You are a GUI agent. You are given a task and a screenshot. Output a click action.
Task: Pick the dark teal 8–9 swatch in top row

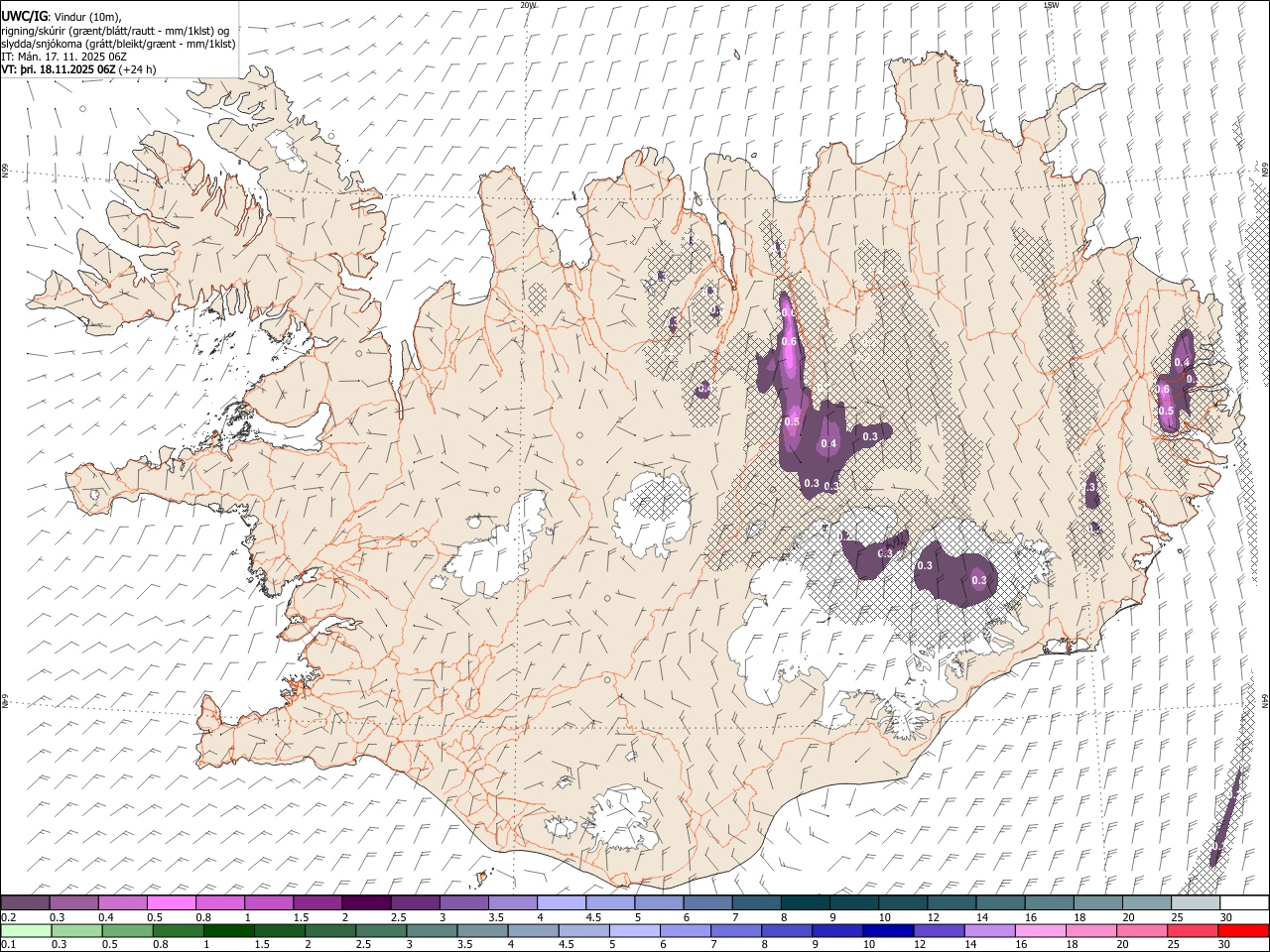coord(806,902)
